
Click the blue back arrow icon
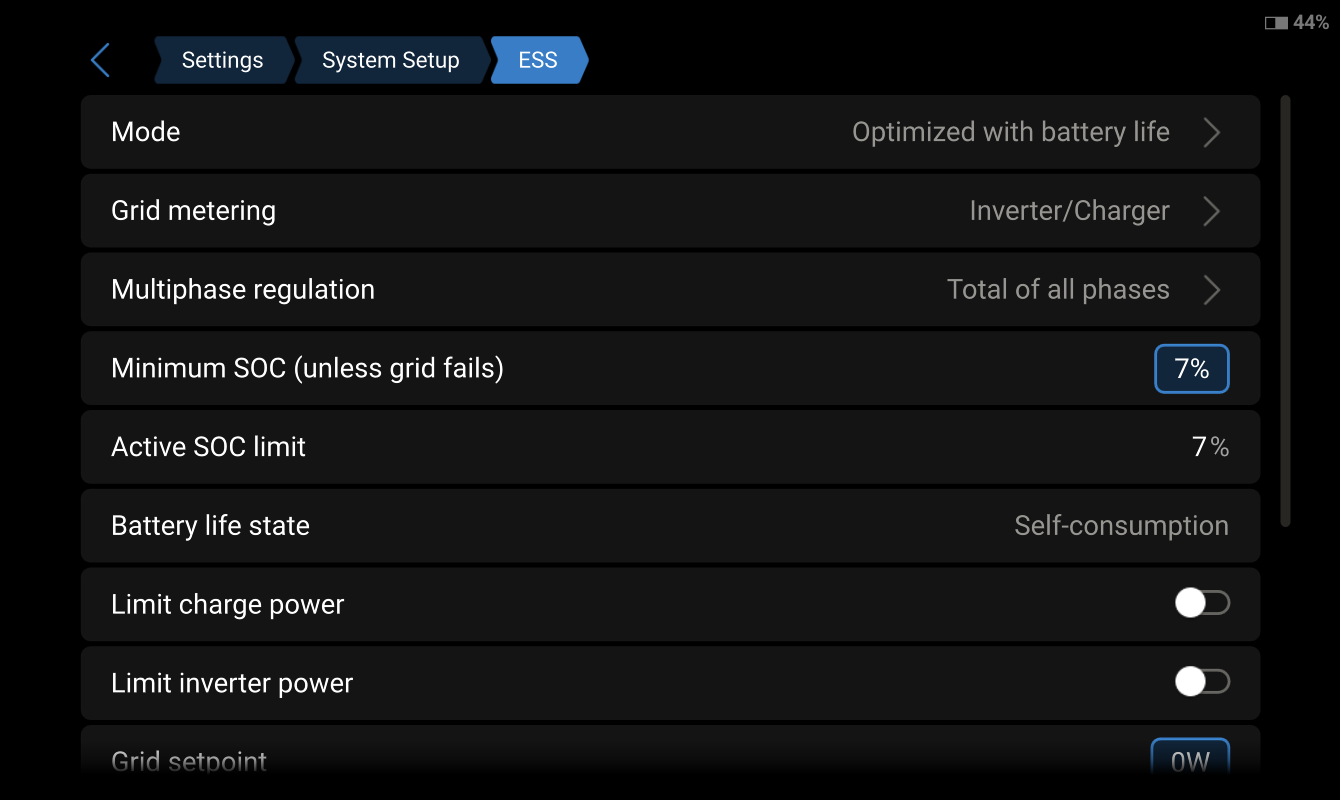(100, 60)
